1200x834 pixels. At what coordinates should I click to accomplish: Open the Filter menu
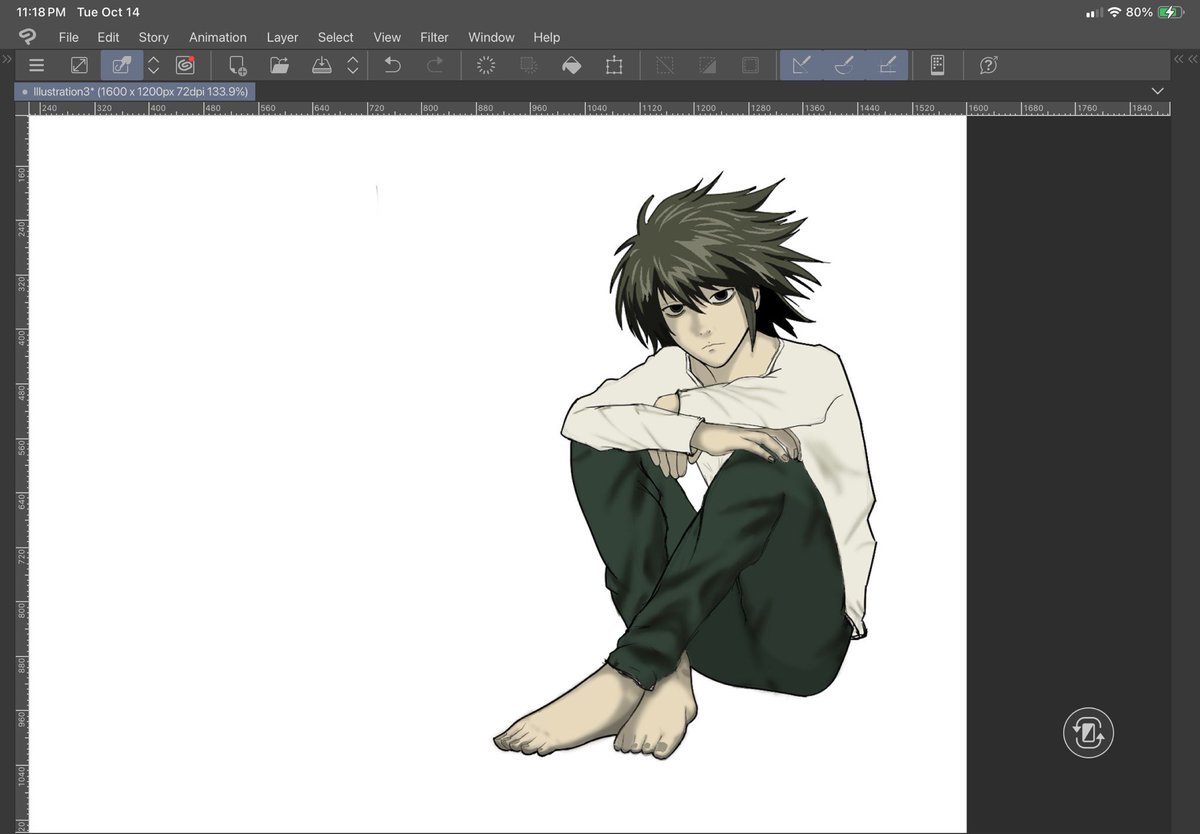434,37
